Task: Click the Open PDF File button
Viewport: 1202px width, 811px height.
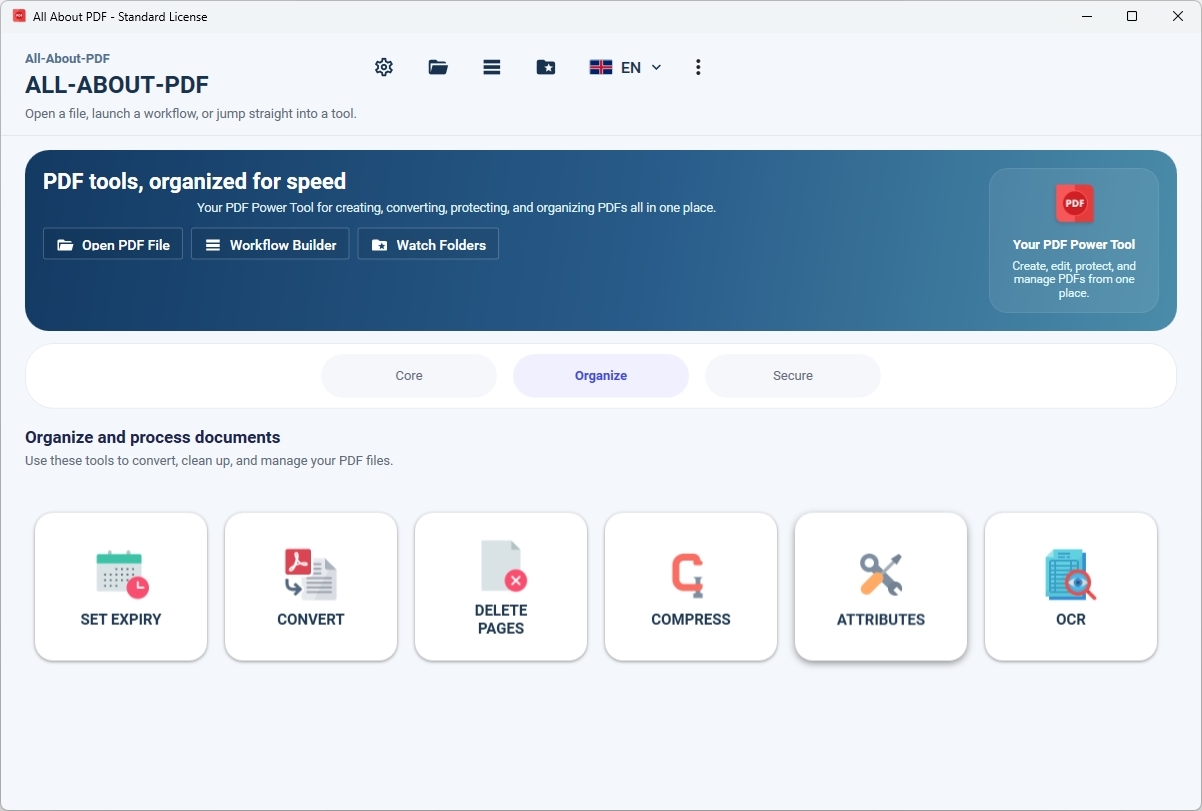Action: (x=113, y=244)
